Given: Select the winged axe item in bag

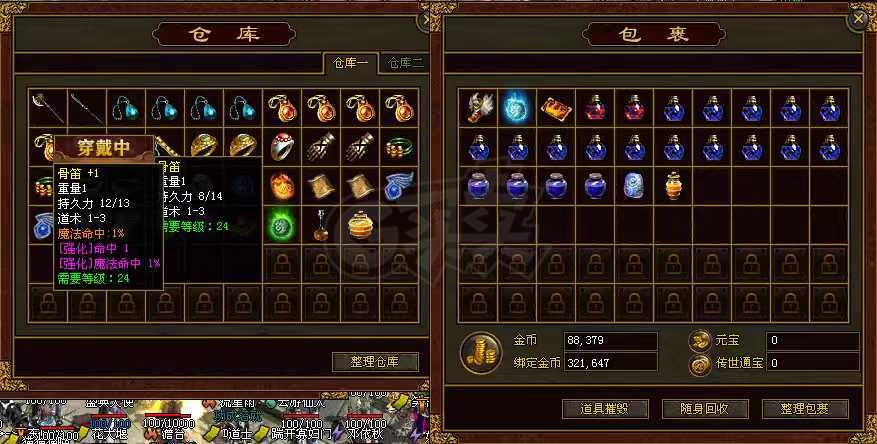Looking at the screenshot, I should tap(478, 108).
